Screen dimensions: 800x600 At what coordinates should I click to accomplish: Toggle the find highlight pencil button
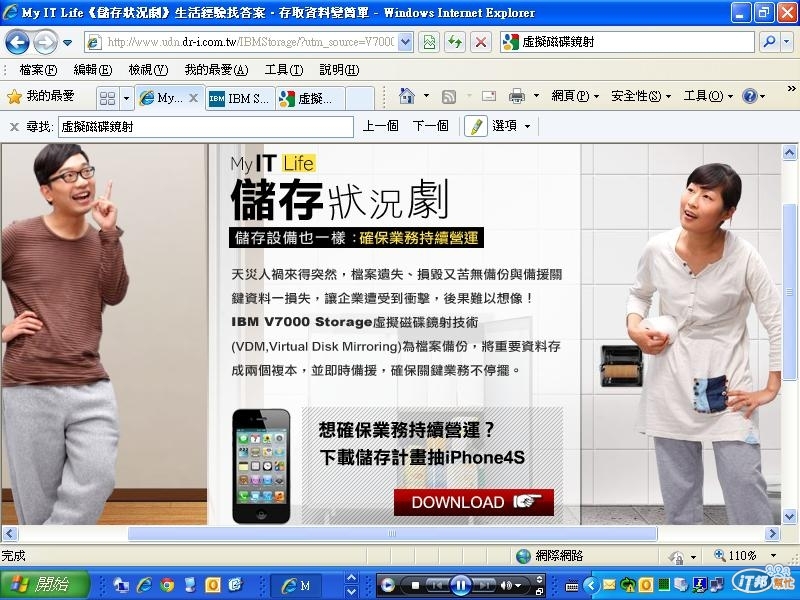pos(476,126)
